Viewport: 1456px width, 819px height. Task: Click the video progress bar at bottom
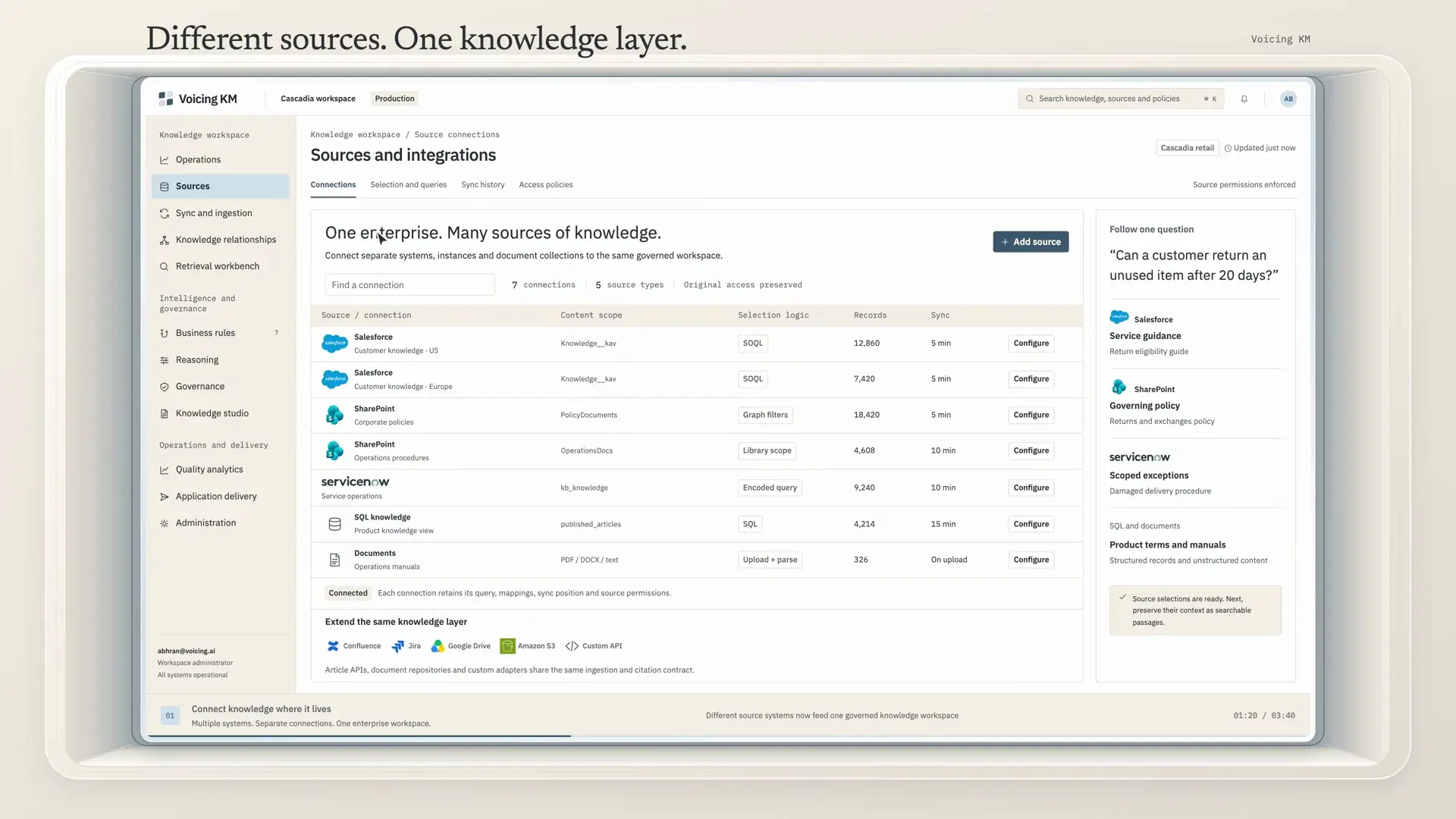click(x=728, y=736)
